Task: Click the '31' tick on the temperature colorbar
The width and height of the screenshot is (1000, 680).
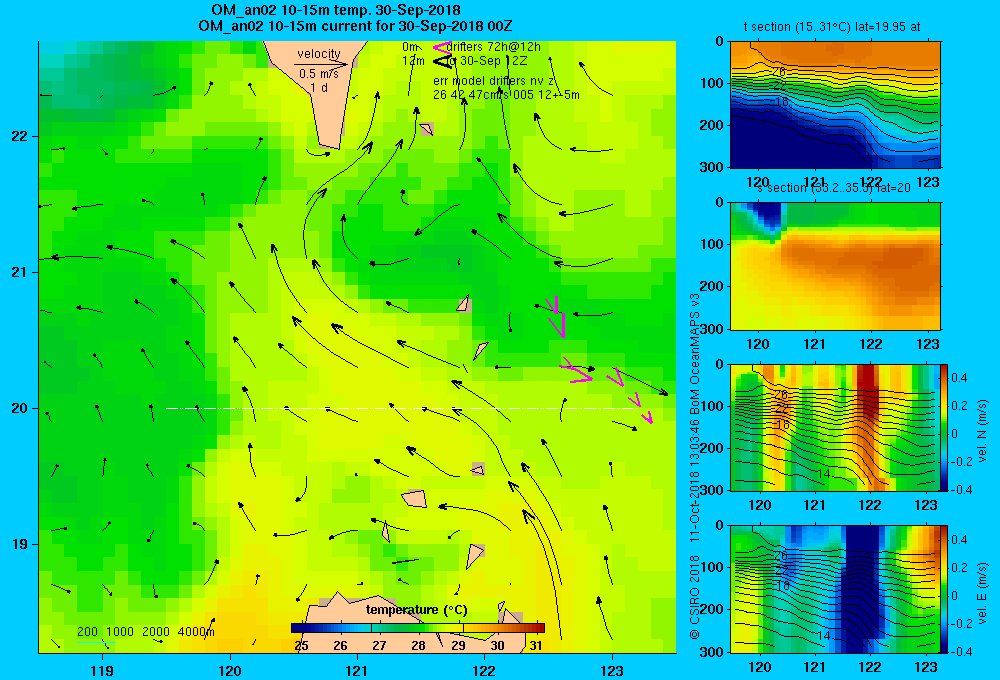Action: [x=536, y=646]
